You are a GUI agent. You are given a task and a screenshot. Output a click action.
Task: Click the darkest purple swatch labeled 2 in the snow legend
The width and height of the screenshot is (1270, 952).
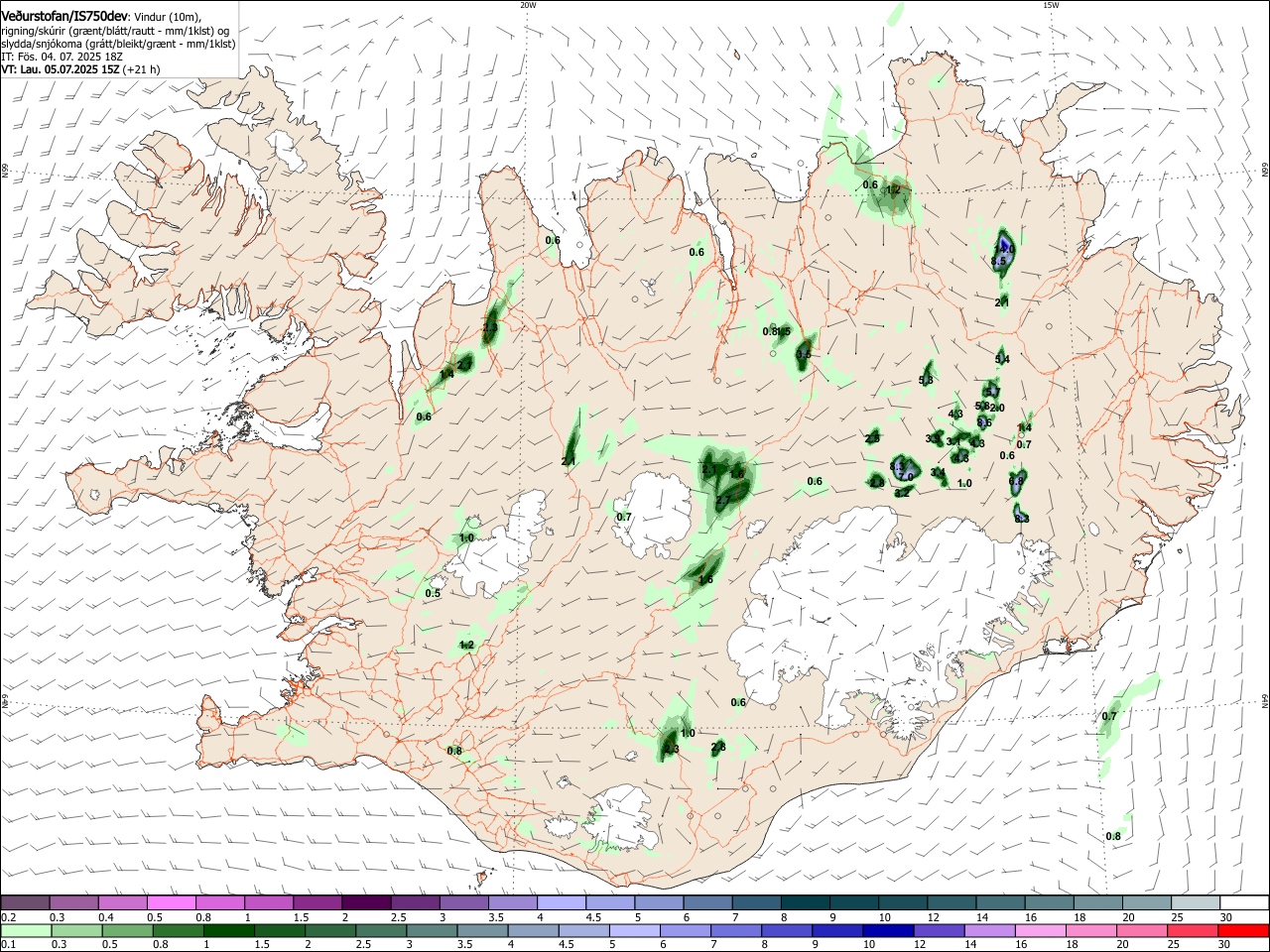(x=366, y=902)
